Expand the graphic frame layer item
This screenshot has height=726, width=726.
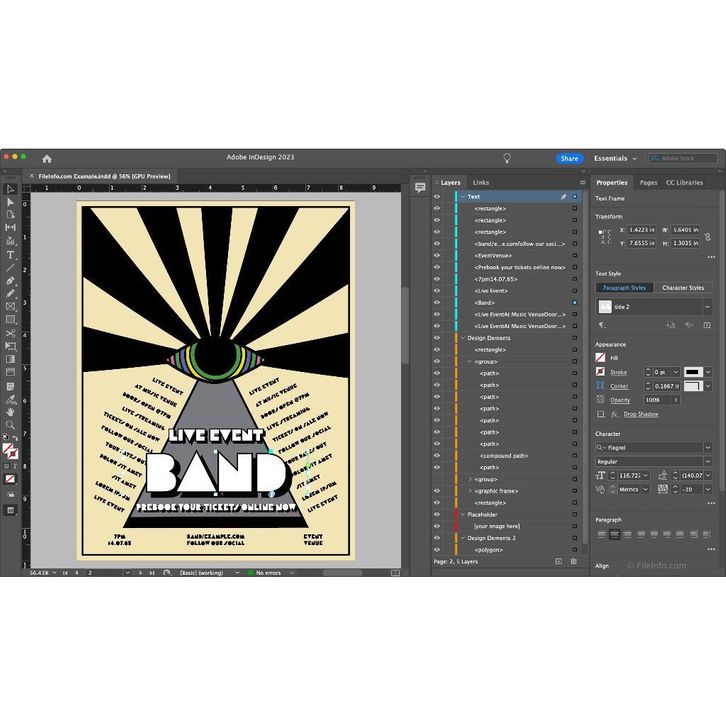(471, 491)
